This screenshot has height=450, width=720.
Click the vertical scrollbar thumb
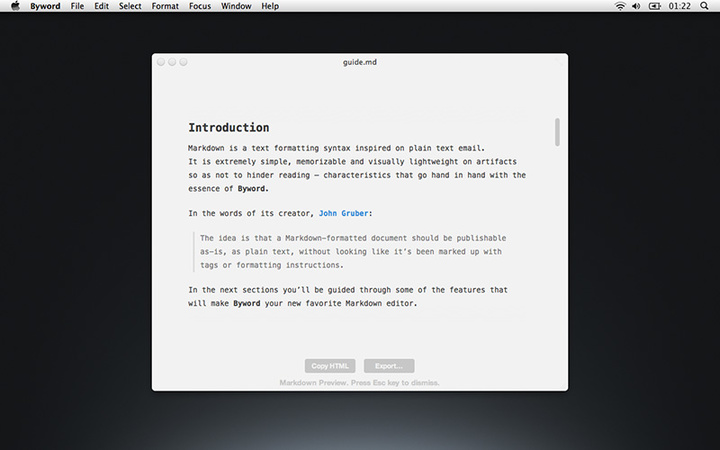click(557, 132)
